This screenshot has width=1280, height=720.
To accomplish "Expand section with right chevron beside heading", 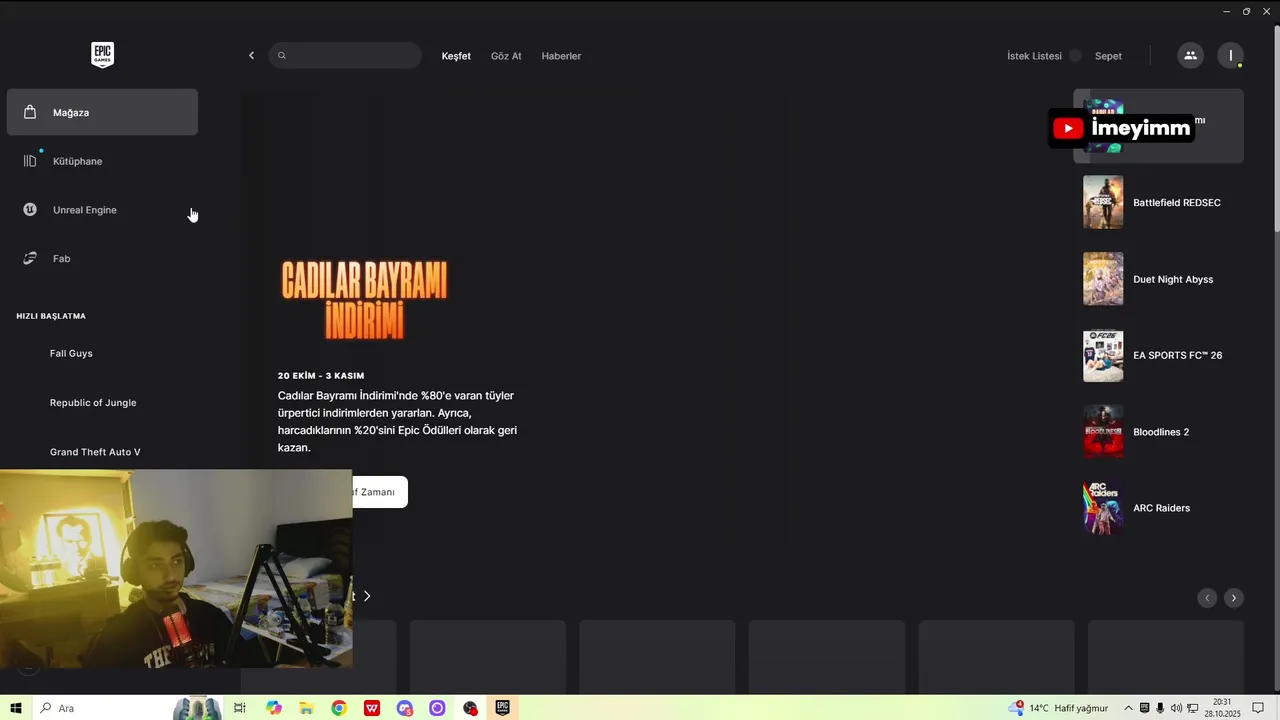I will pos(367,596).
